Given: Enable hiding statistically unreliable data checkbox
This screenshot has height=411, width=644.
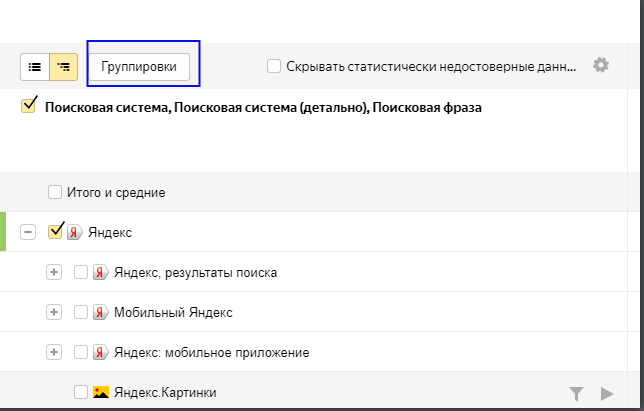Looking at the screenshot, I should pyautogui.click(x=274, y=66).
